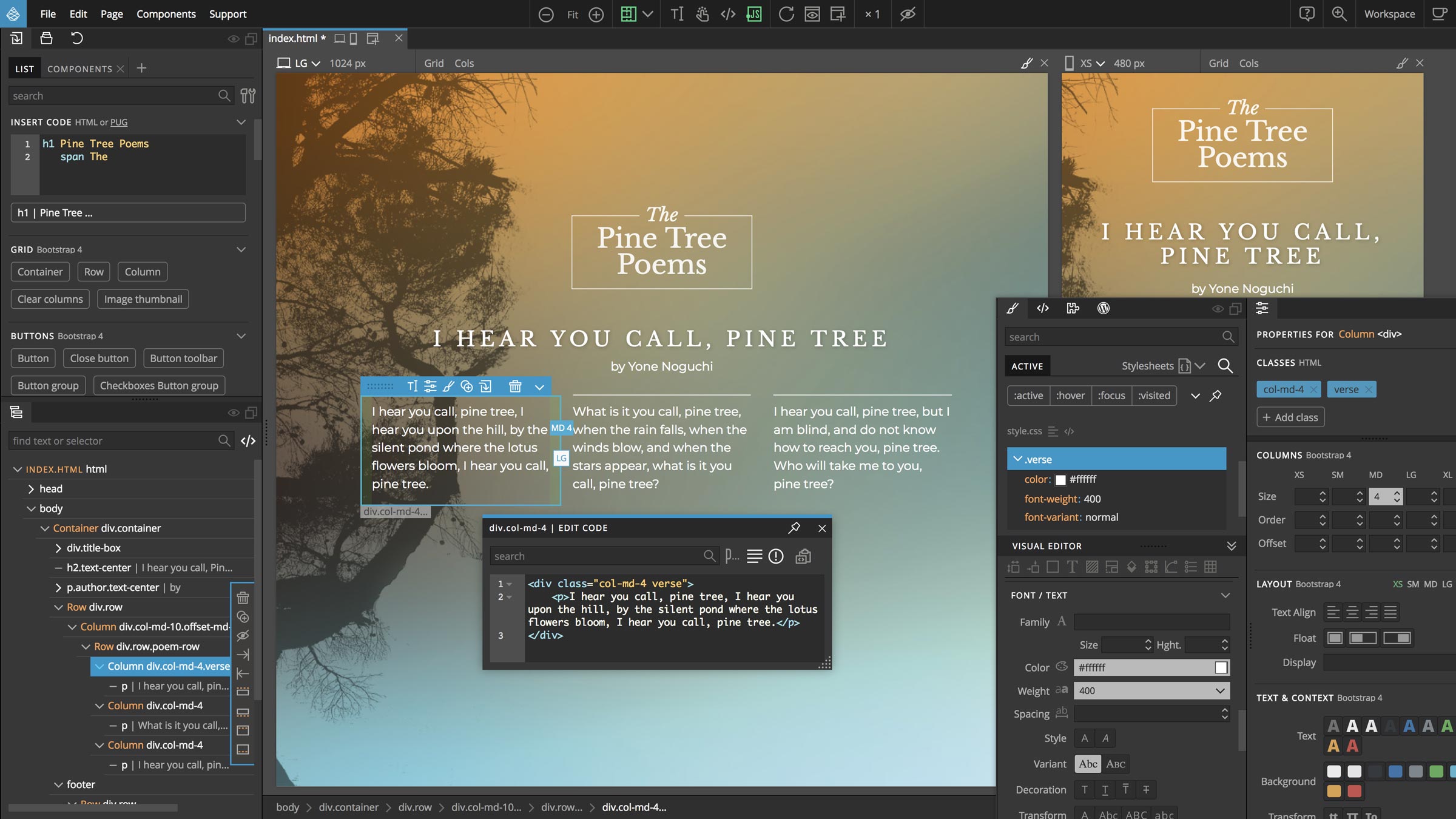Click the Page menu in top menubar
Image resolution: width=1456 pixels, height=819 pixels.
click(110, 14)
